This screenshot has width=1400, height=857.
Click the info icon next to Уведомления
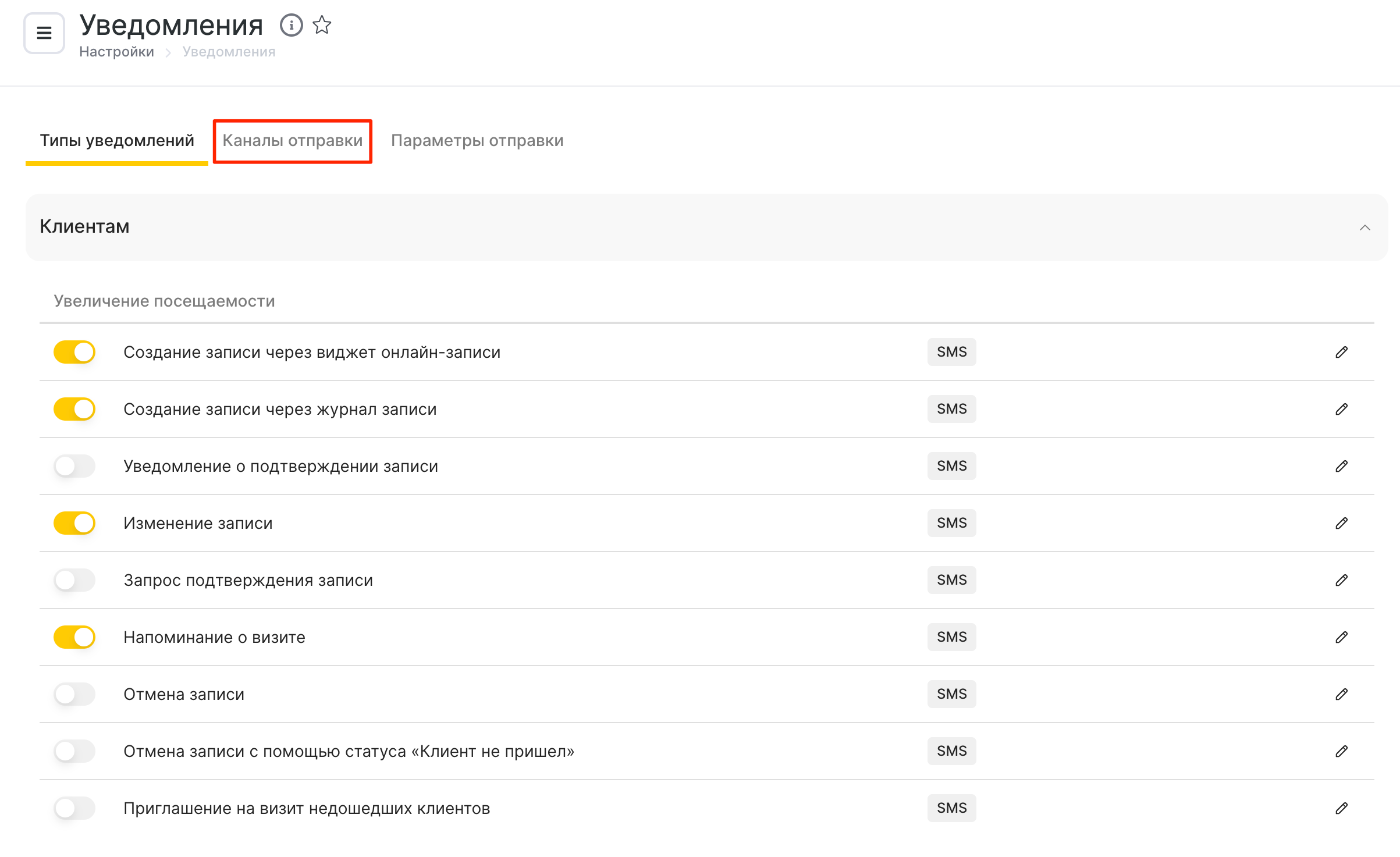pyautogui.click(x=291, y=25)
